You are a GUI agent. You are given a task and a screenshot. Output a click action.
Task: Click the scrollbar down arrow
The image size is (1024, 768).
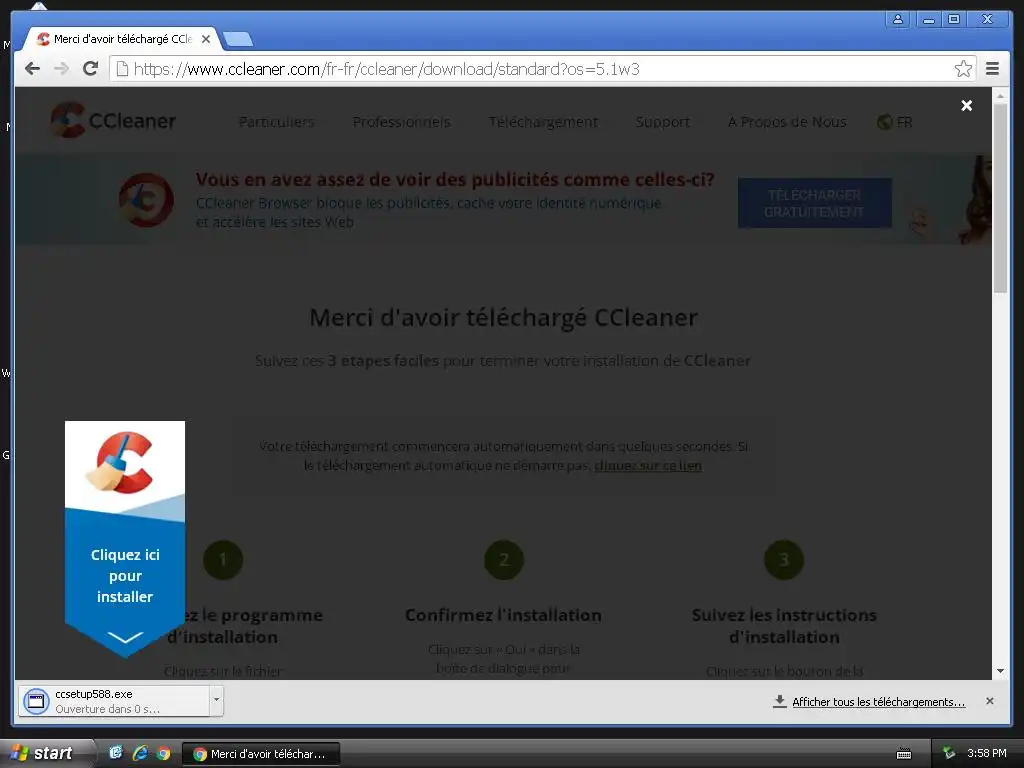pyautogui.click(x=1000, y=671)
